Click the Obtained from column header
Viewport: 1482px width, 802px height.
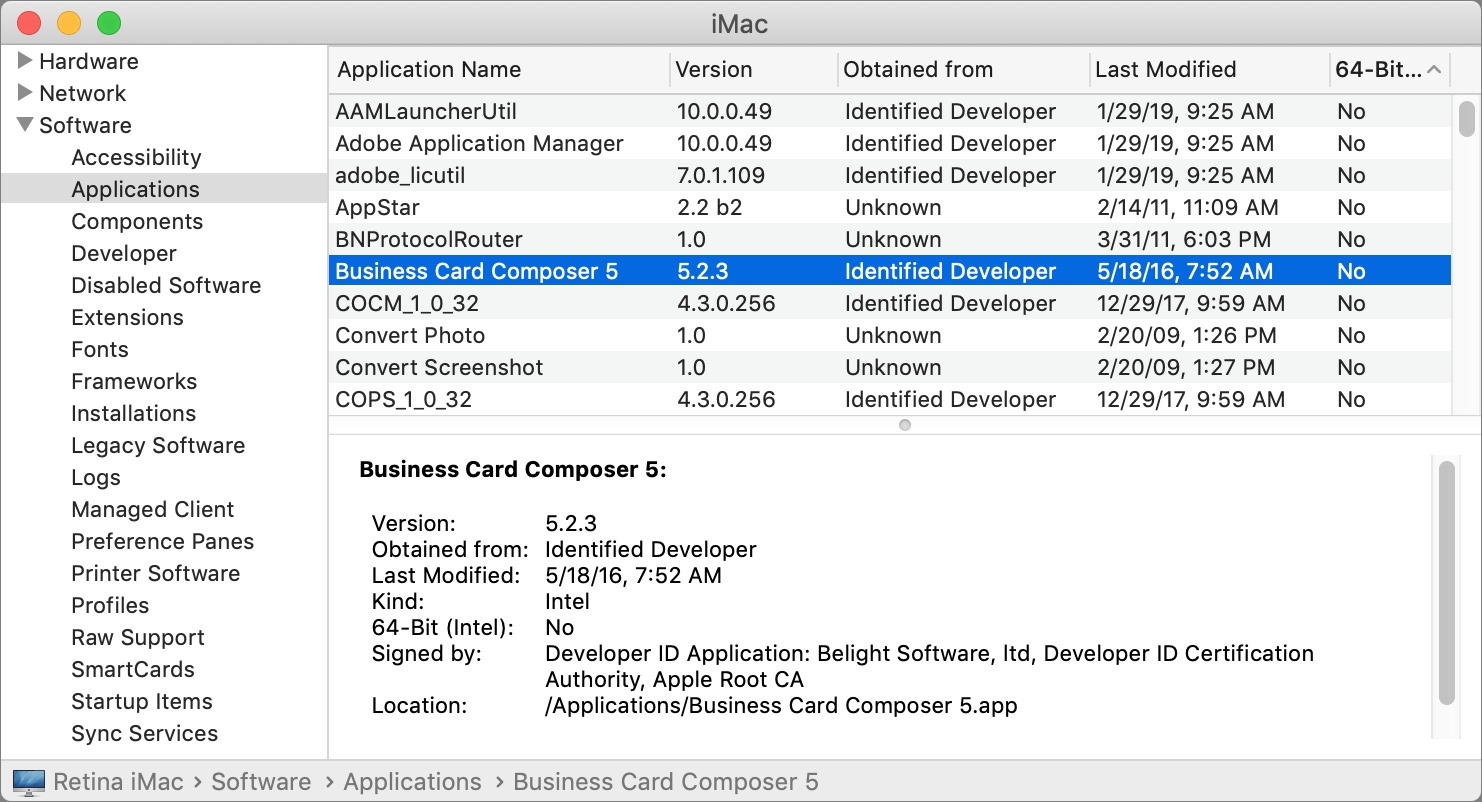tap(917, 69)
